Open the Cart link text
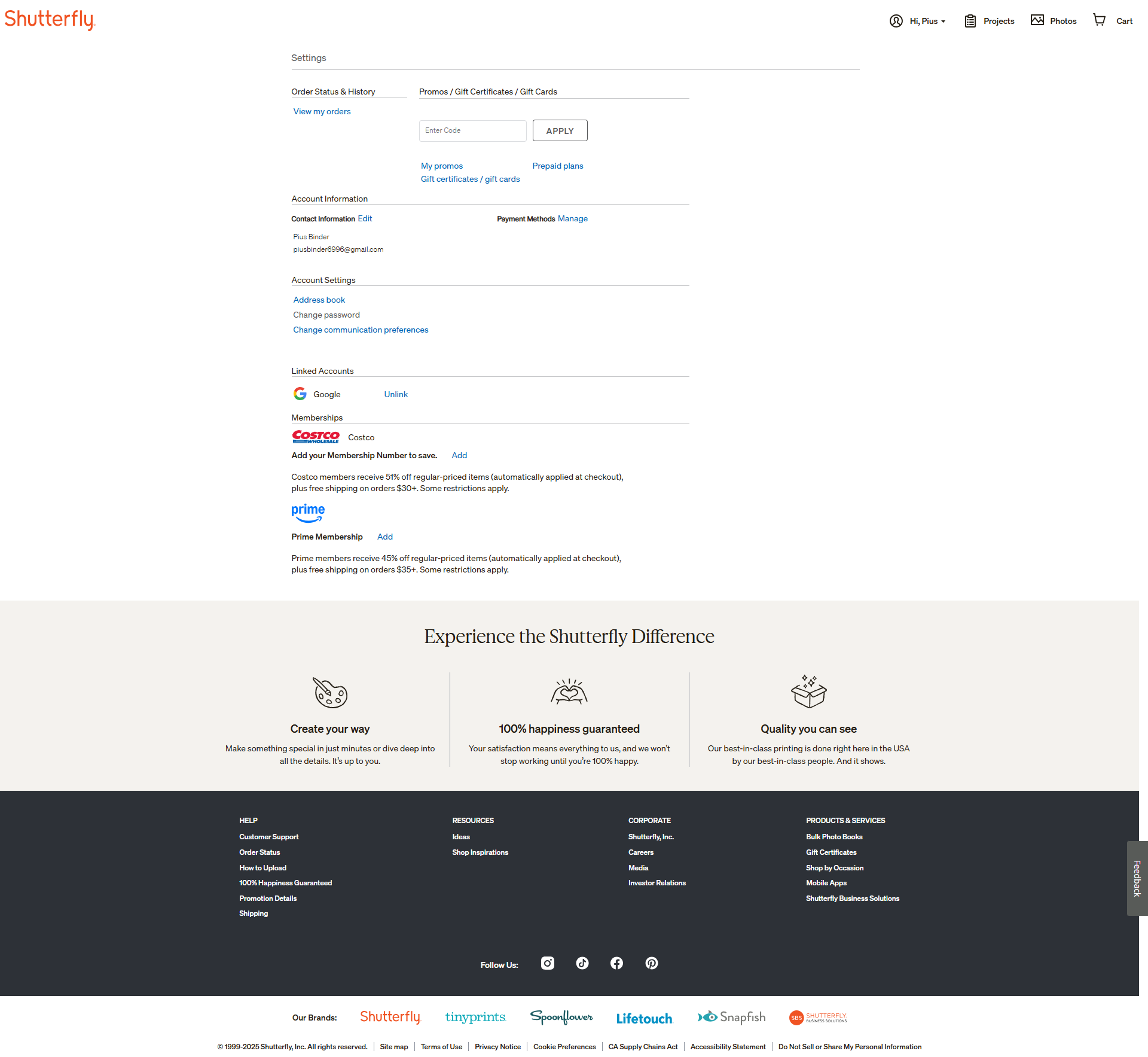 [1124, 21]
